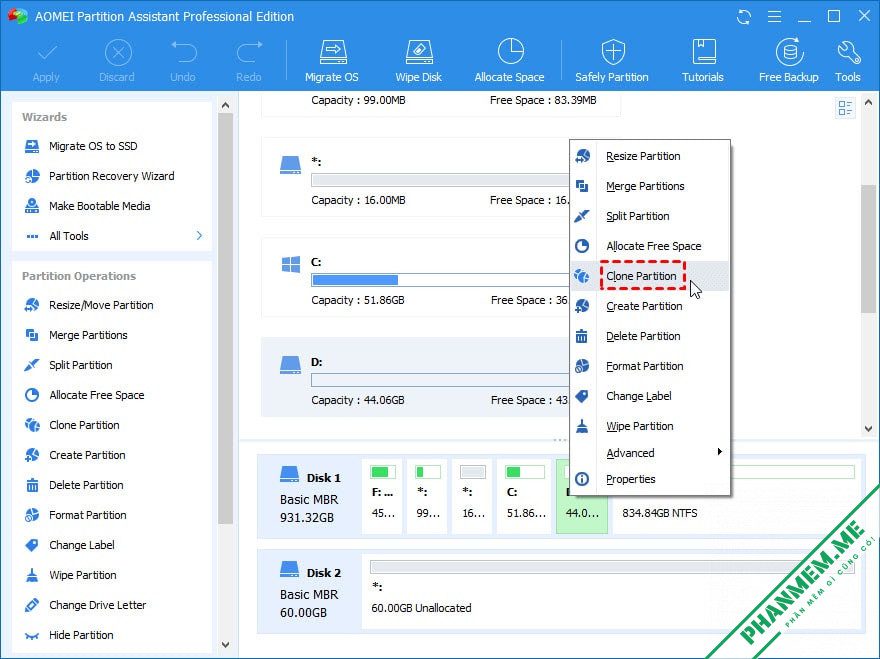Choose Create Partition in context menu

pyautogui.click(x=650, y=306)
